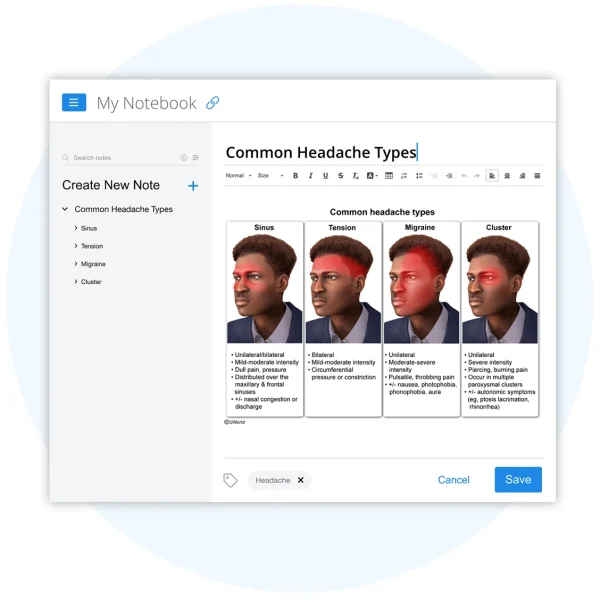
Task: Insert a table with the table icon
Action: [389, 176]
